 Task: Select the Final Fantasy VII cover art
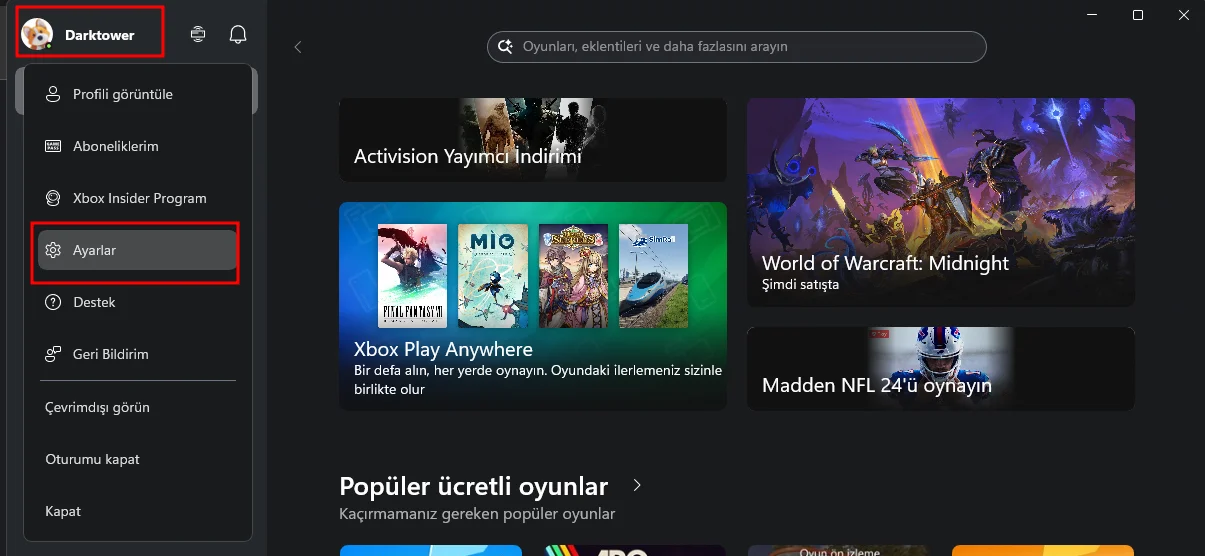point(413,276)
